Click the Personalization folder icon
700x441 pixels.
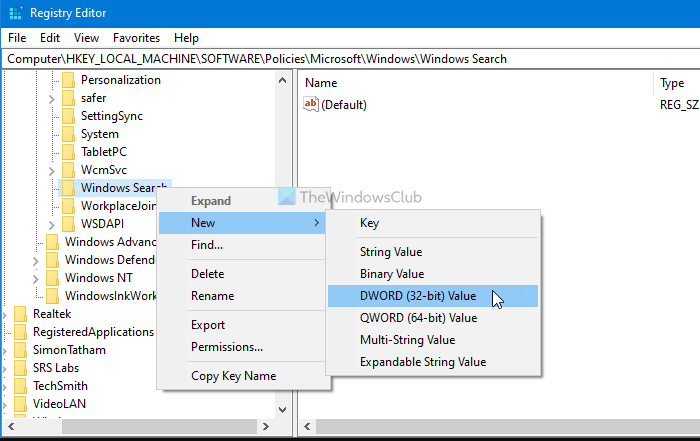pos(68,80)
